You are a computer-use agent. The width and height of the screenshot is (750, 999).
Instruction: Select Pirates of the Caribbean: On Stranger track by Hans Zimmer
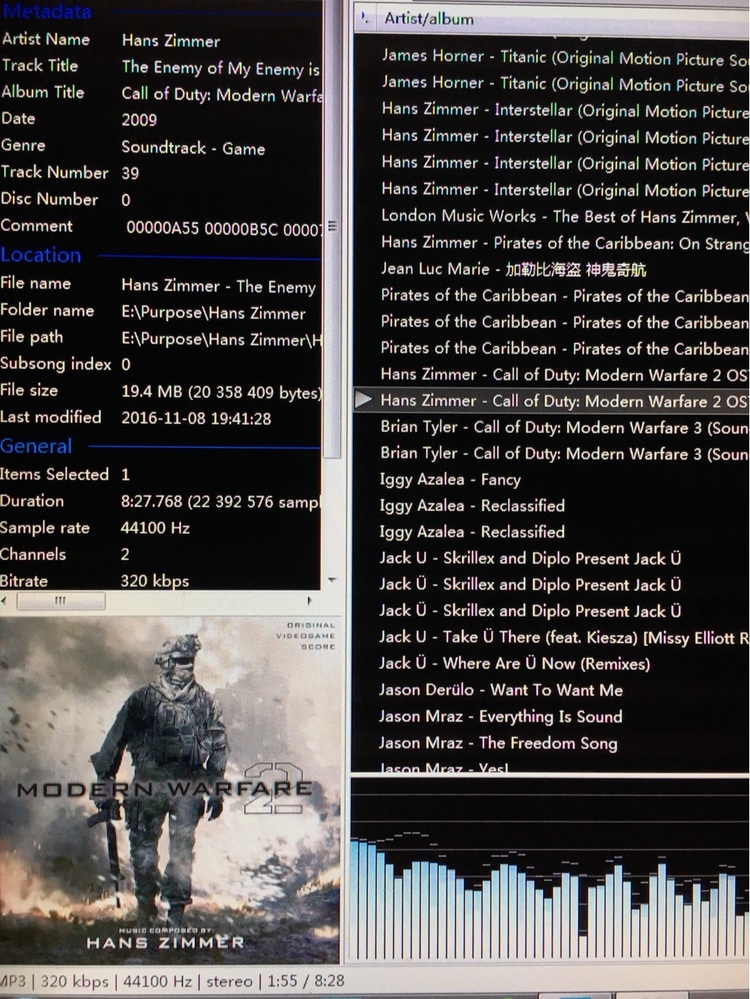551,243
